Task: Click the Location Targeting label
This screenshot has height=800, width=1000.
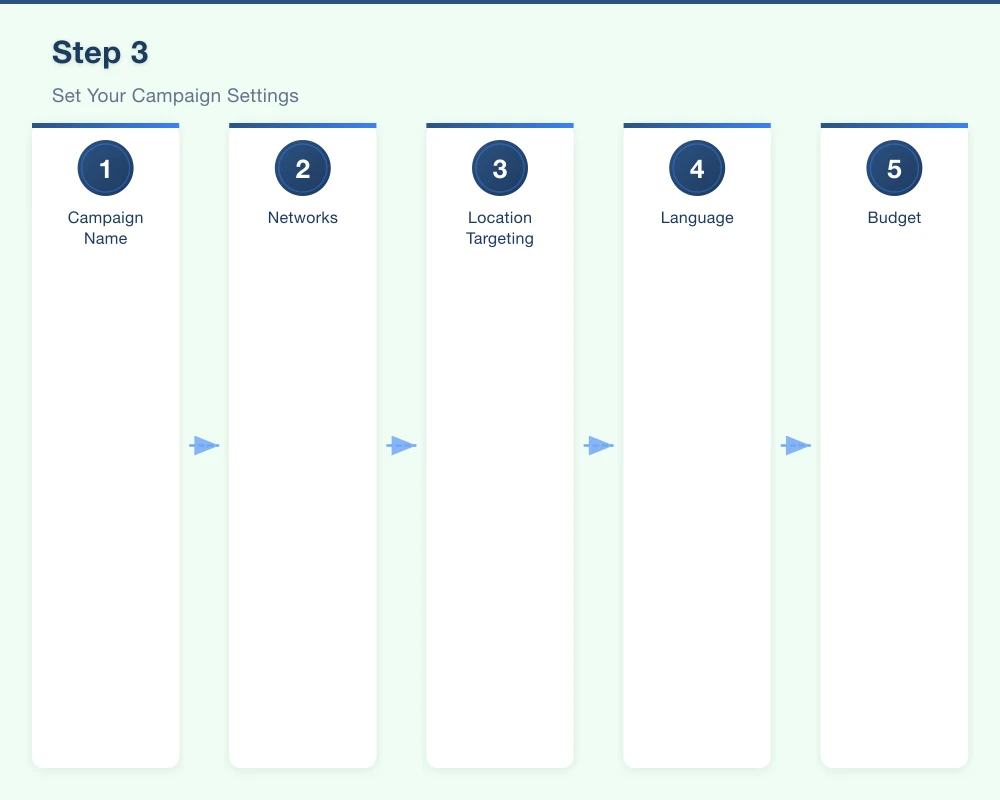Action: (x=499, y=228)
